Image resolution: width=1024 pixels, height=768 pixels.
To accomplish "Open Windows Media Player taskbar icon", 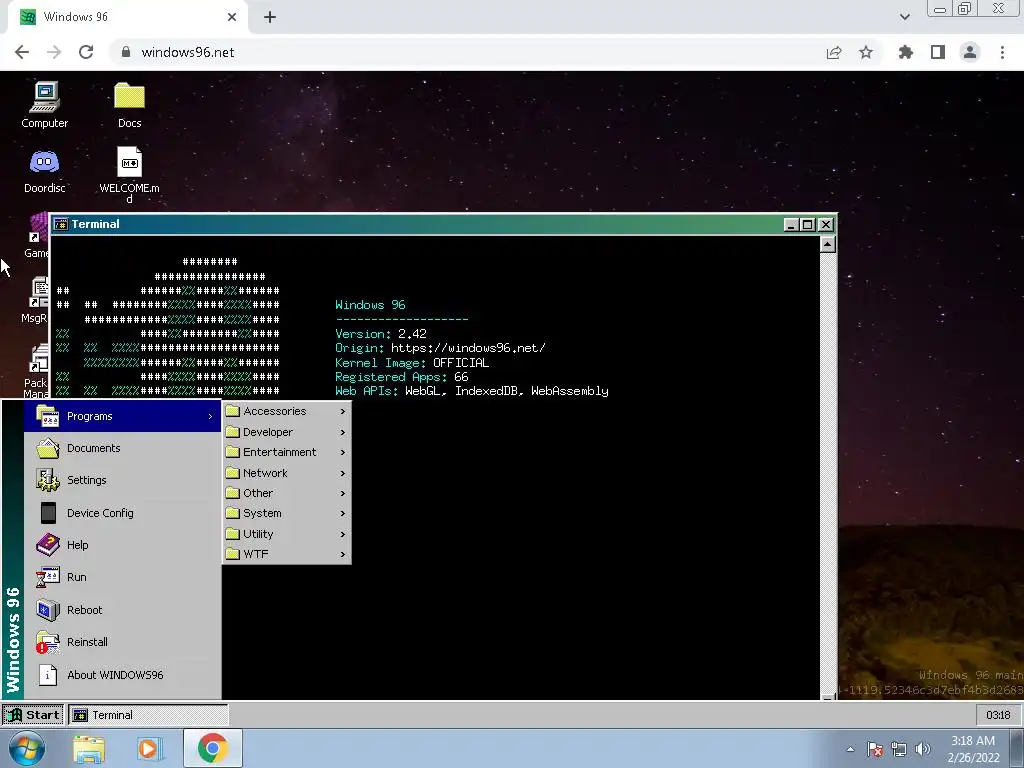I will pyautogui.click(x=149, y=749).
